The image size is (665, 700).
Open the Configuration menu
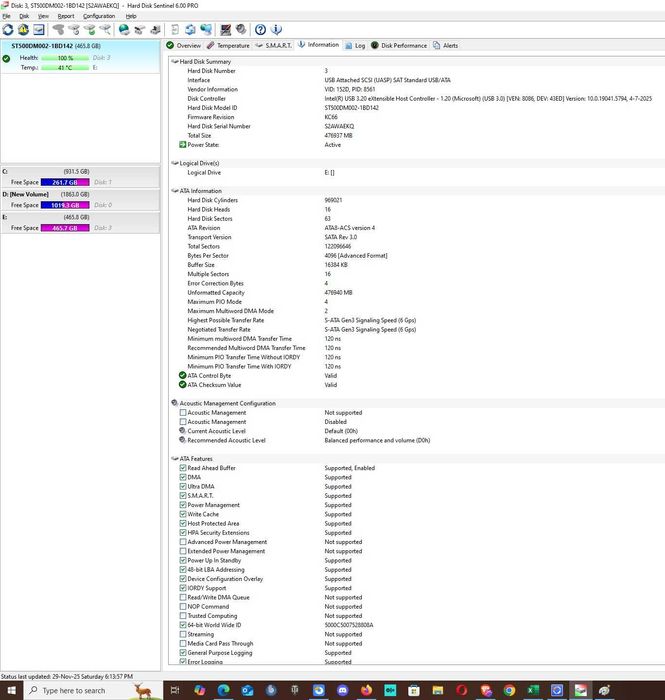click(x=99, y=16)
